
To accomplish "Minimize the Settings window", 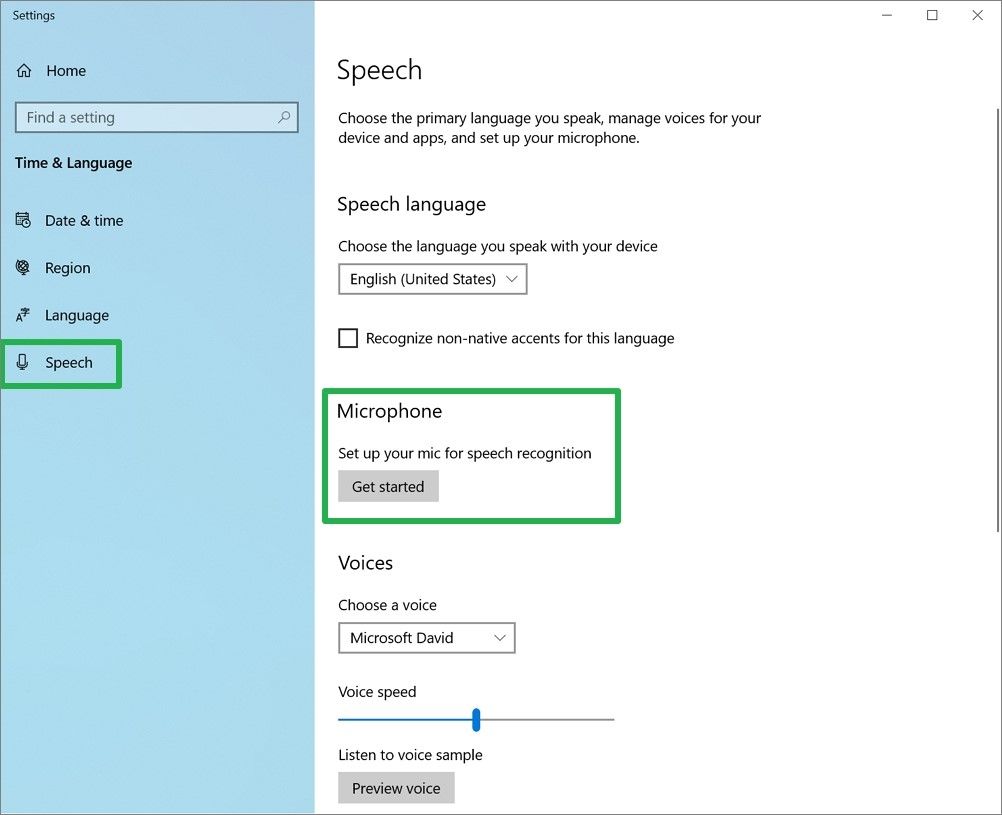I will pos(887,15).
